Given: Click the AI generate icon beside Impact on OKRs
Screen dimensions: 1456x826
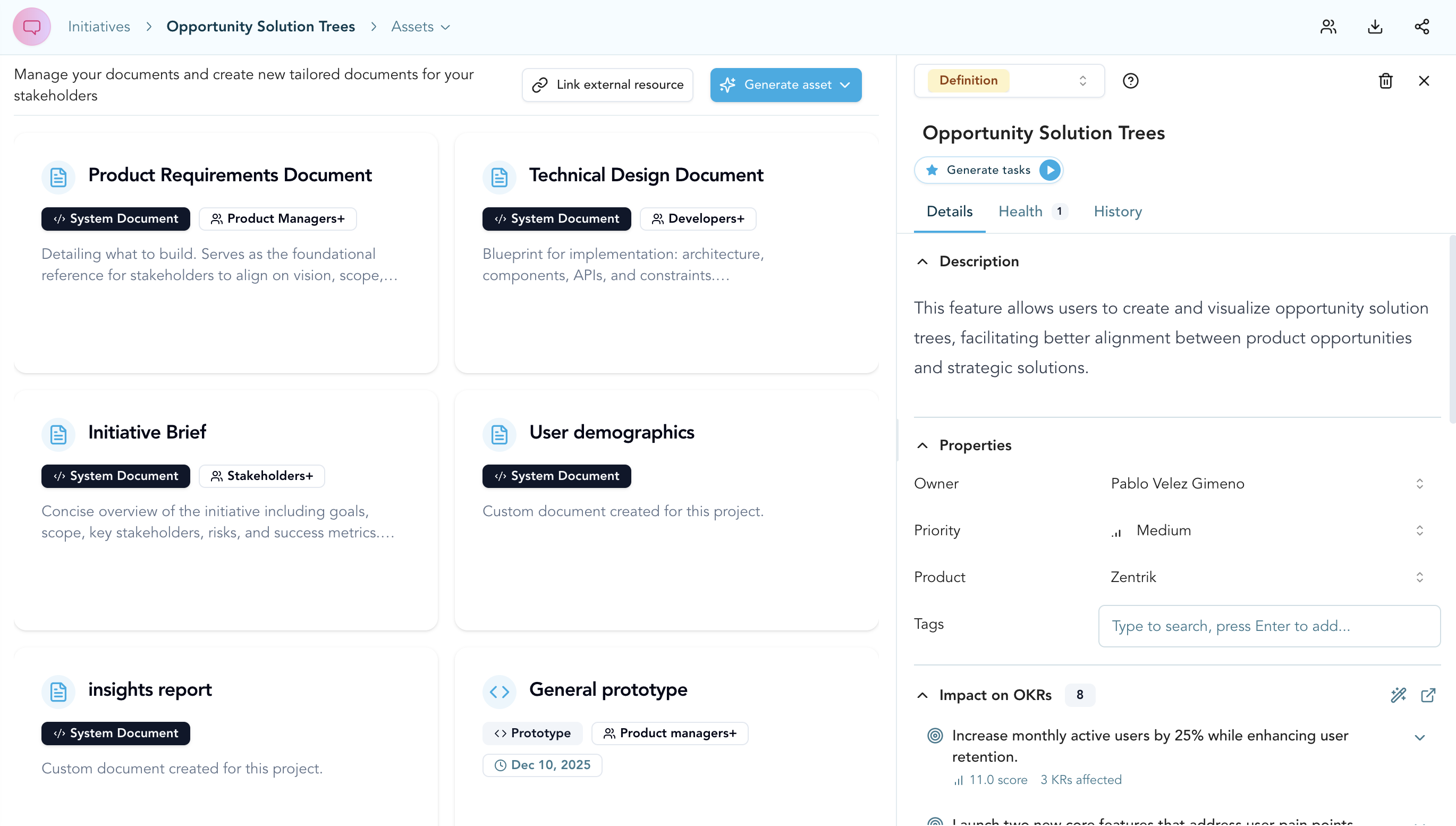Looking at the screenshot, I should click(x=1398, y=696).
